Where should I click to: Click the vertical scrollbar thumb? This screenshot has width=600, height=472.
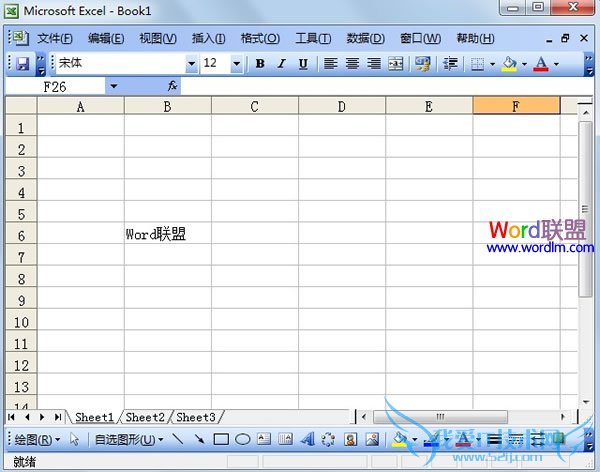point(585,209)
